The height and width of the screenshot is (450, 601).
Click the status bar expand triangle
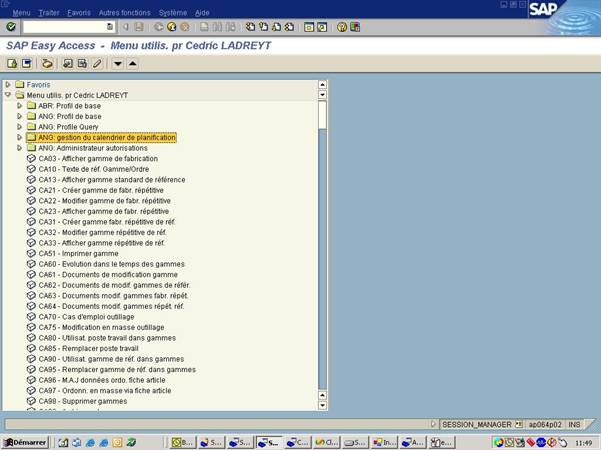(433, 424)
